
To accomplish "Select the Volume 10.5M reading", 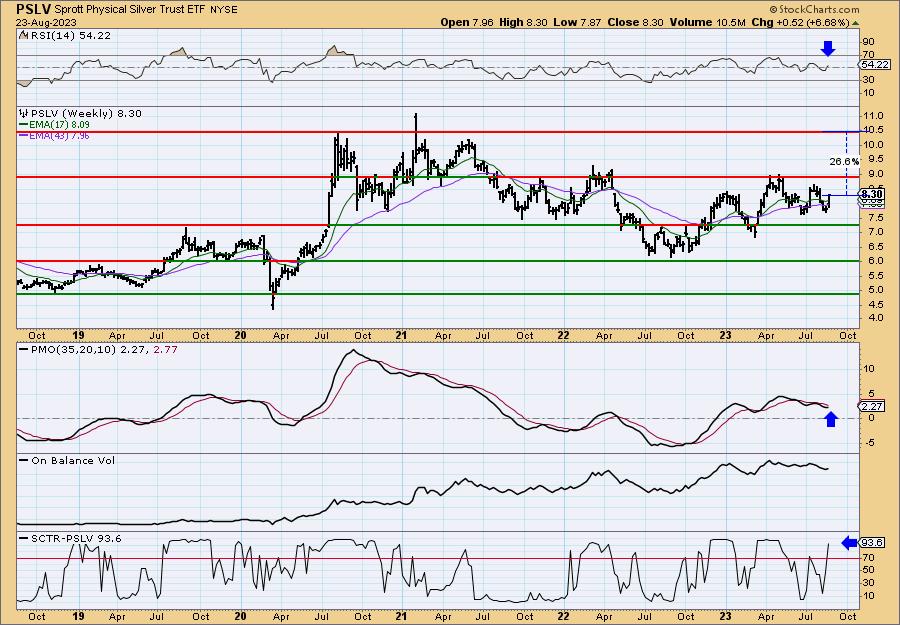I will 709,22.
